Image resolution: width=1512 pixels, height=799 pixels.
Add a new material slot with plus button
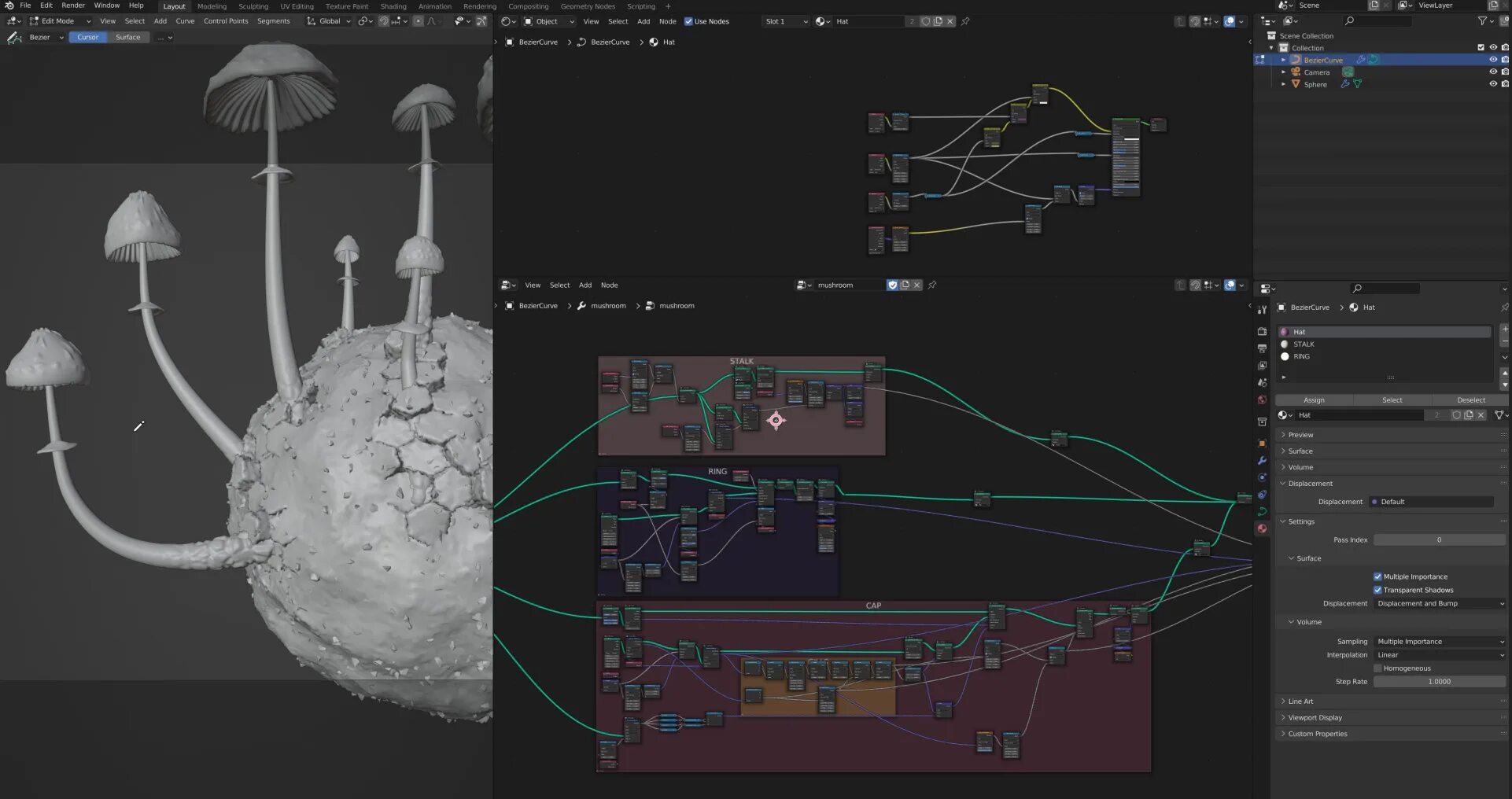[1504, 330]
